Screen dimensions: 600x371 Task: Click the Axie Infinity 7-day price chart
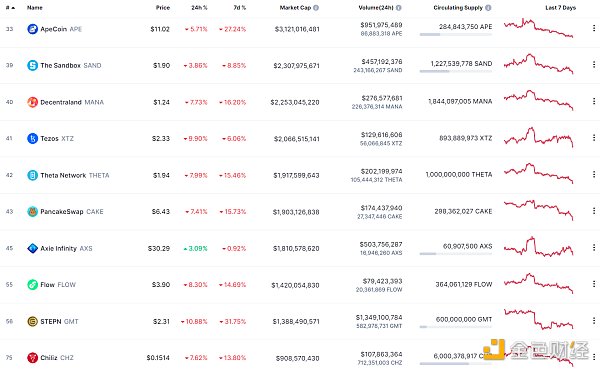click(x=538, y=247)
